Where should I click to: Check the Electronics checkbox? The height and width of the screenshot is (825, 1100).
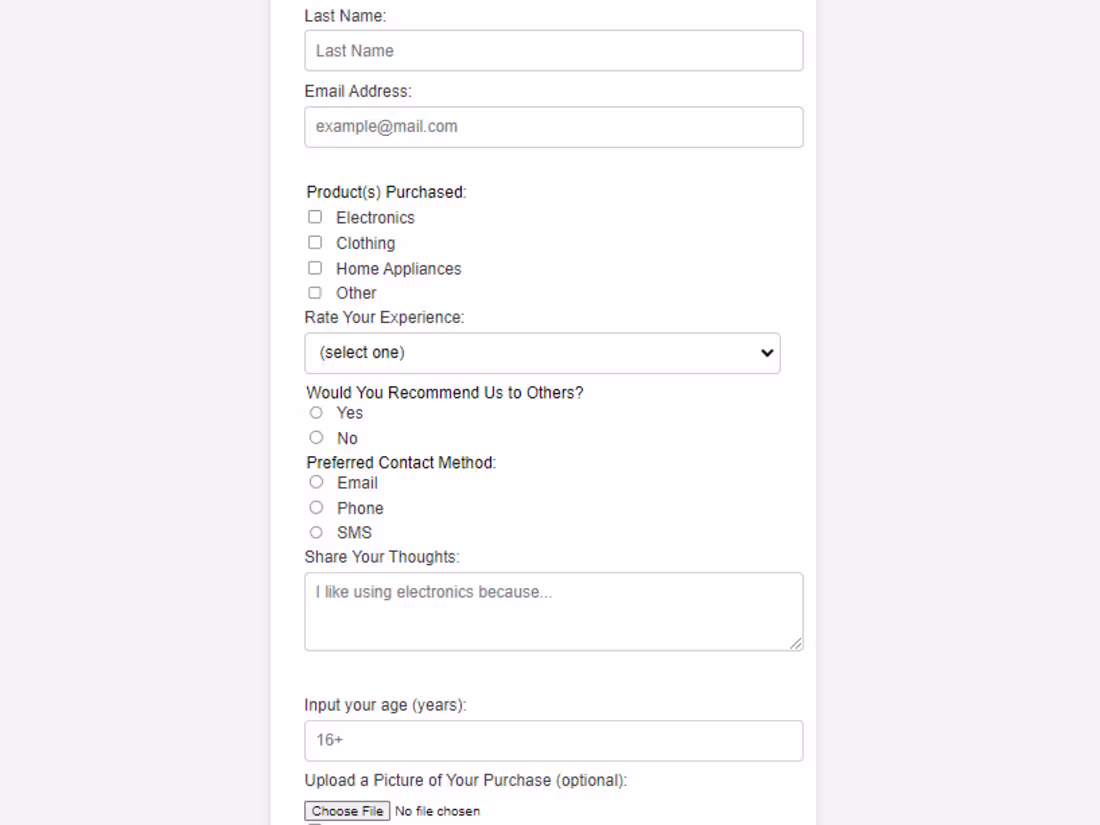point(315,216)
